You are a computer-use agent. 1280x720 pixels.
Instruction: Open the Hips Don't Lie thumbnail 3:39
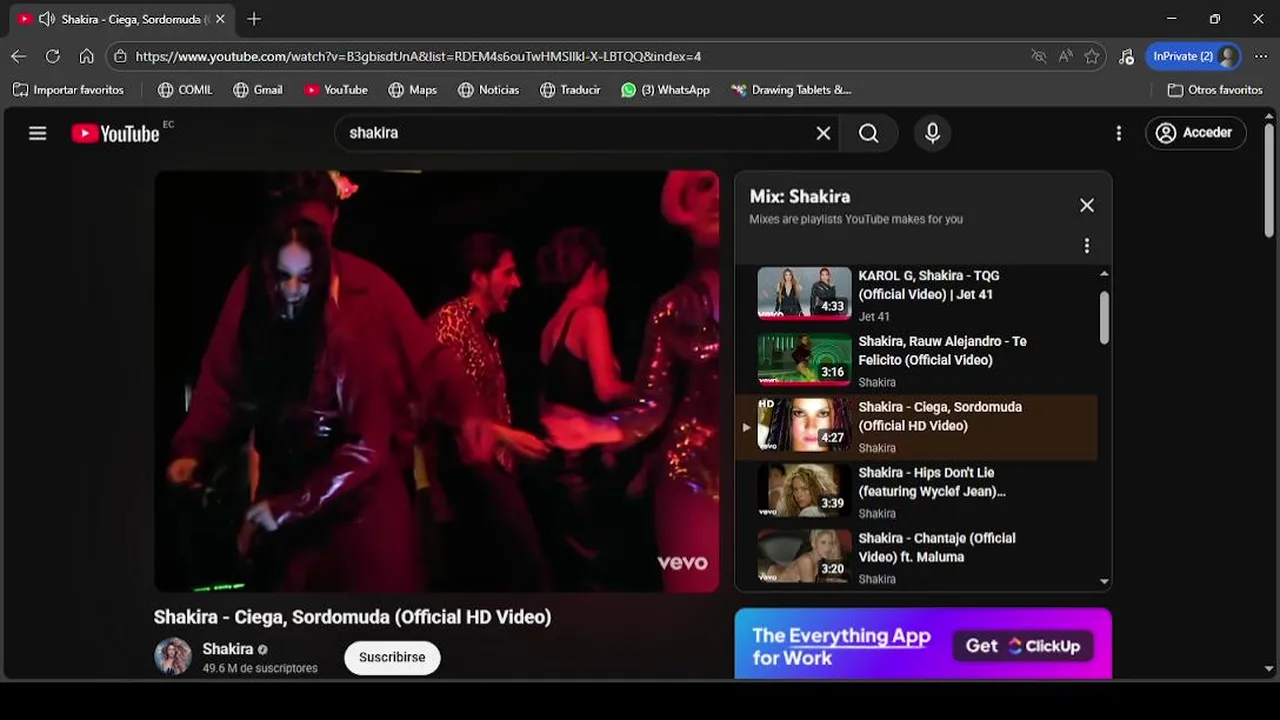pos(804,490)
